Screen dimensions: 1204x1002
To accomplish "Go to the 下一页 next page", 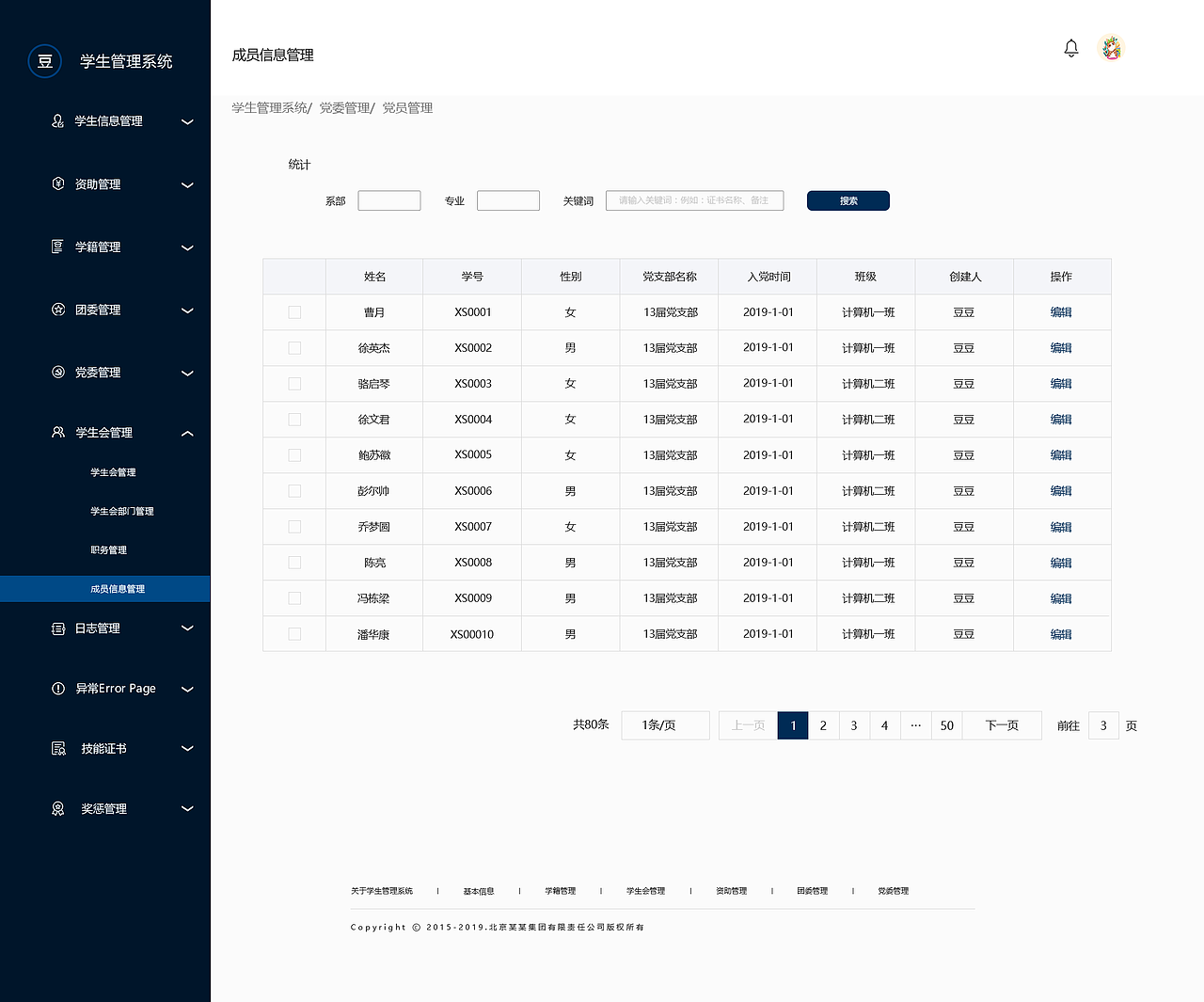I will pos(1002,725).
